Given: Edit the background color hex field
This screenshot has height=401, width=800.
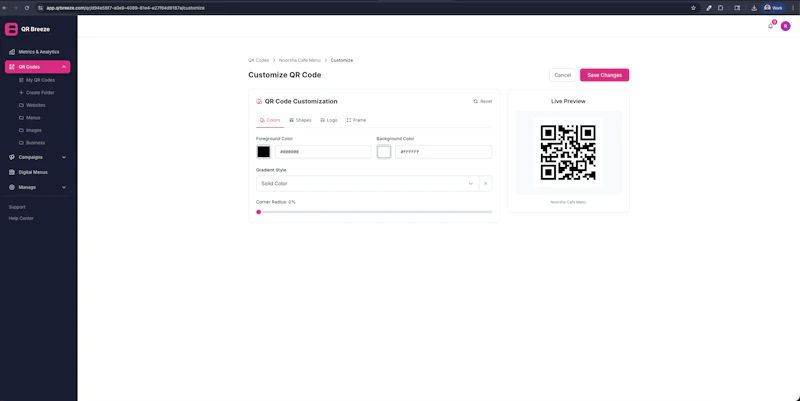Looking at the screenshot, I should click(x=443, y=152).
